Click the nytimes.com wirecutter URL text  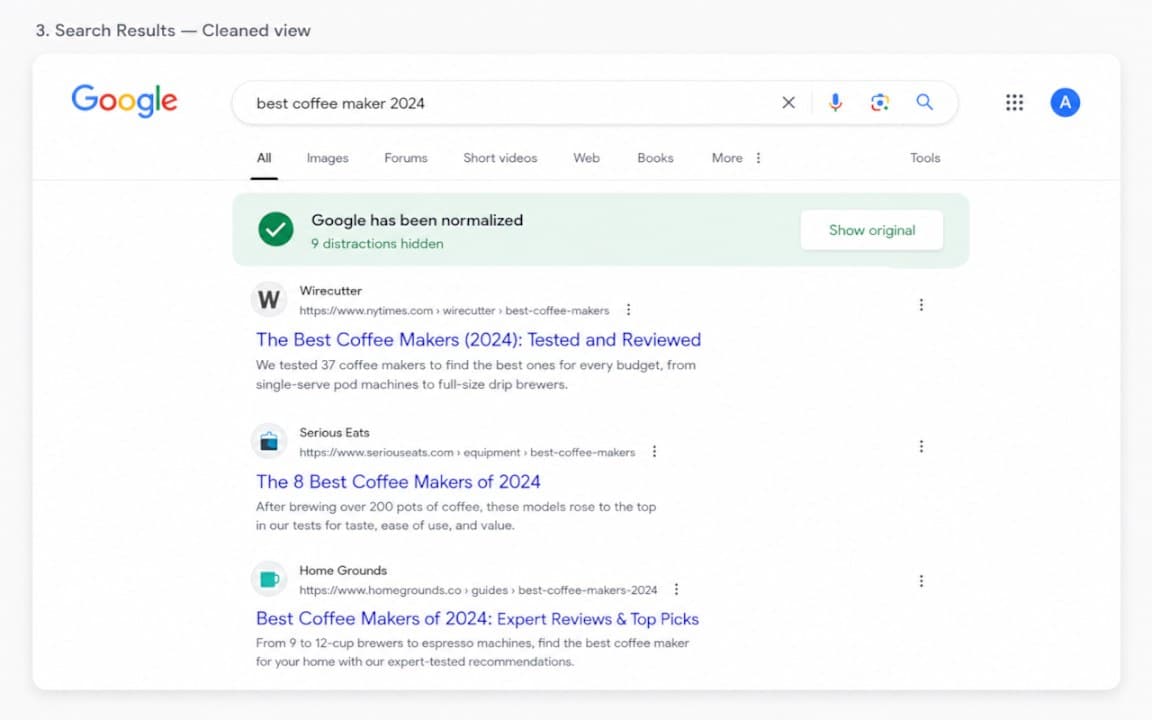click(454, 311)
